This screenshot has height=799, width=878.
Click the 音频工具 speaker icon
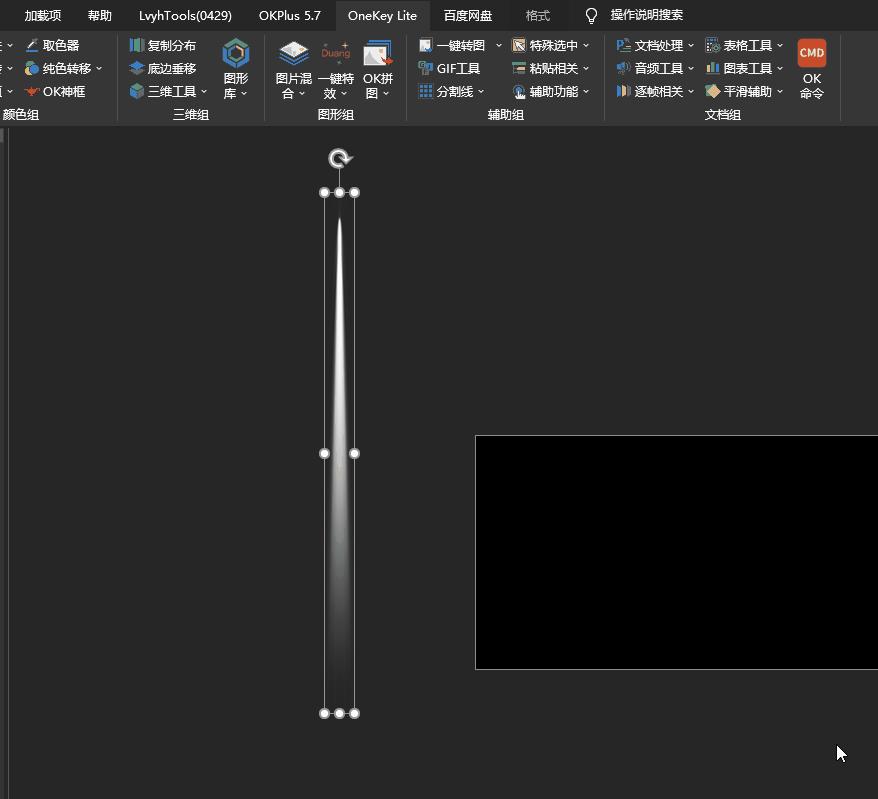pyautogui.click(x=623, y=68)
